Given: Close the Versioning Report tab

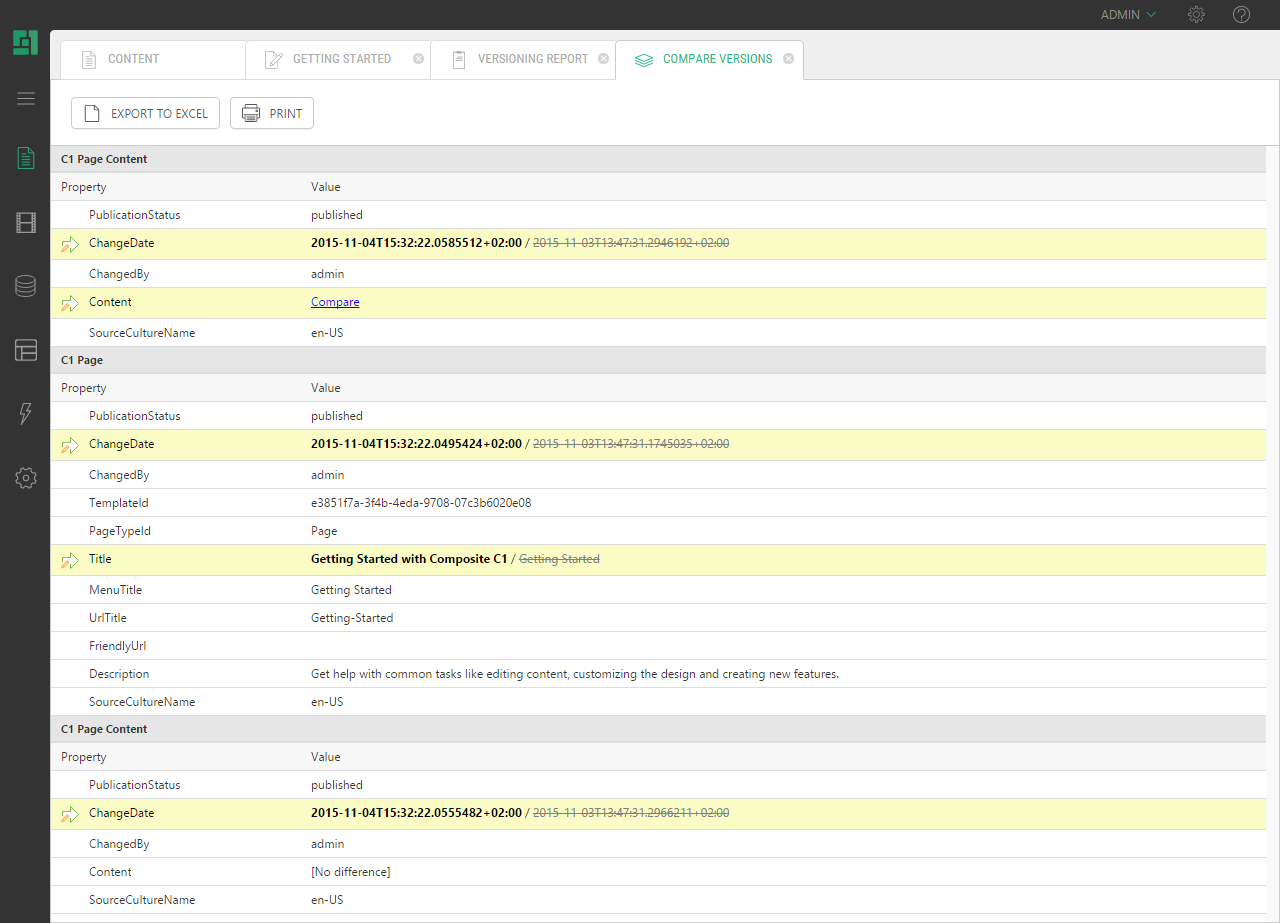Looking at the screenshot, I should point(603,59).
